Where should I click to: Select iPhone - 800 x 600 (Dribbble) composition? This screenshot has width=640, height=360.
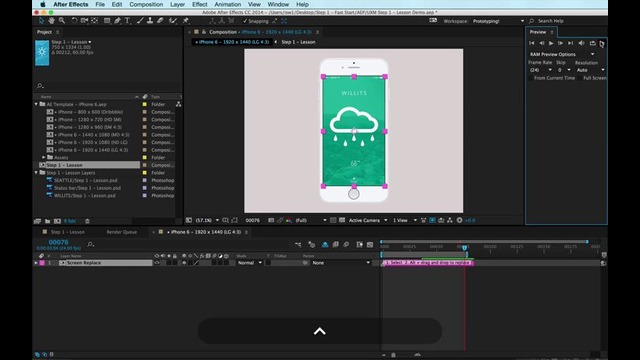[x=90, y=112]
